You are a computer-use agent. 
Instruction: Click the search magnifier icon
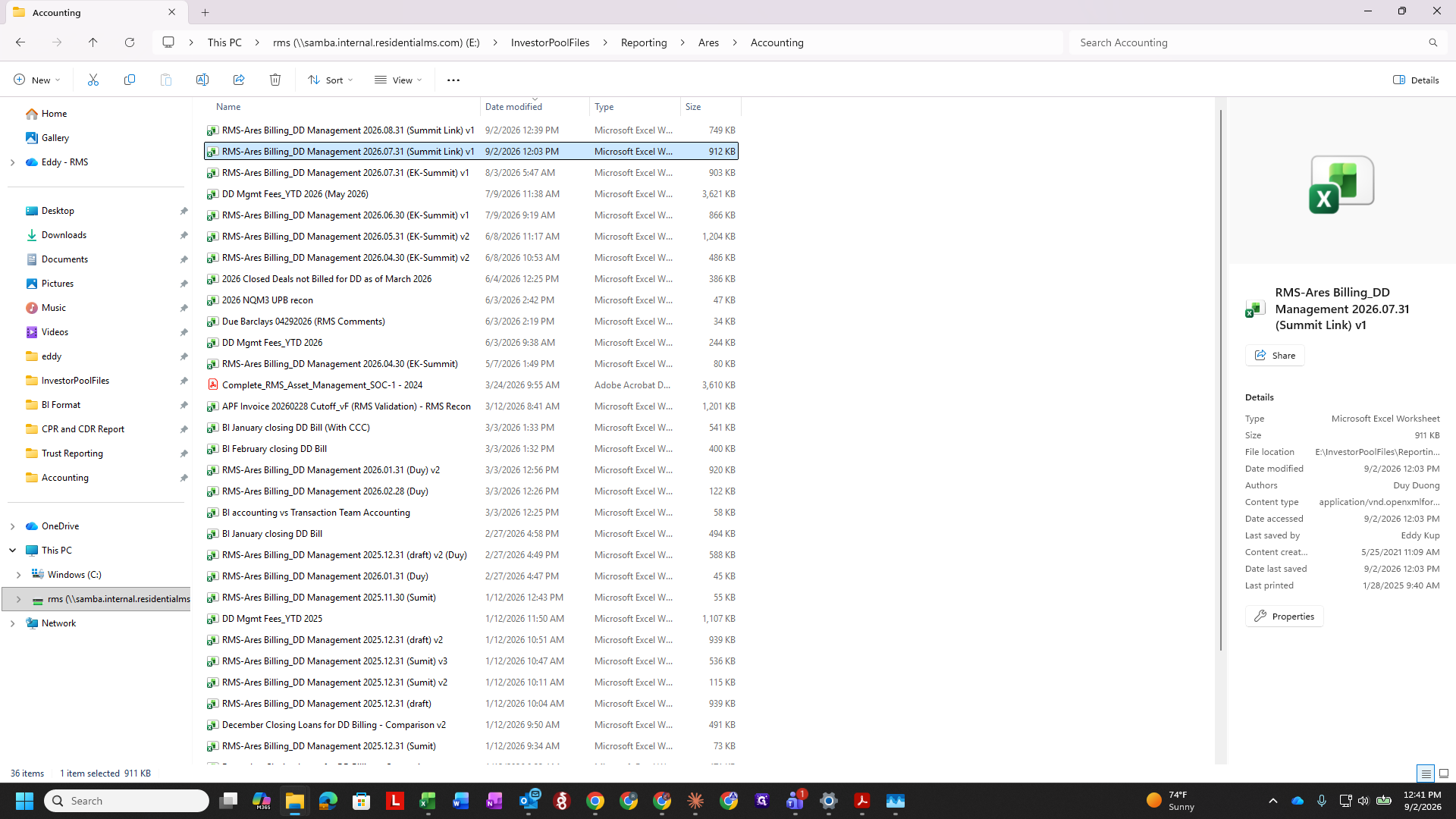pos(1432,42)
